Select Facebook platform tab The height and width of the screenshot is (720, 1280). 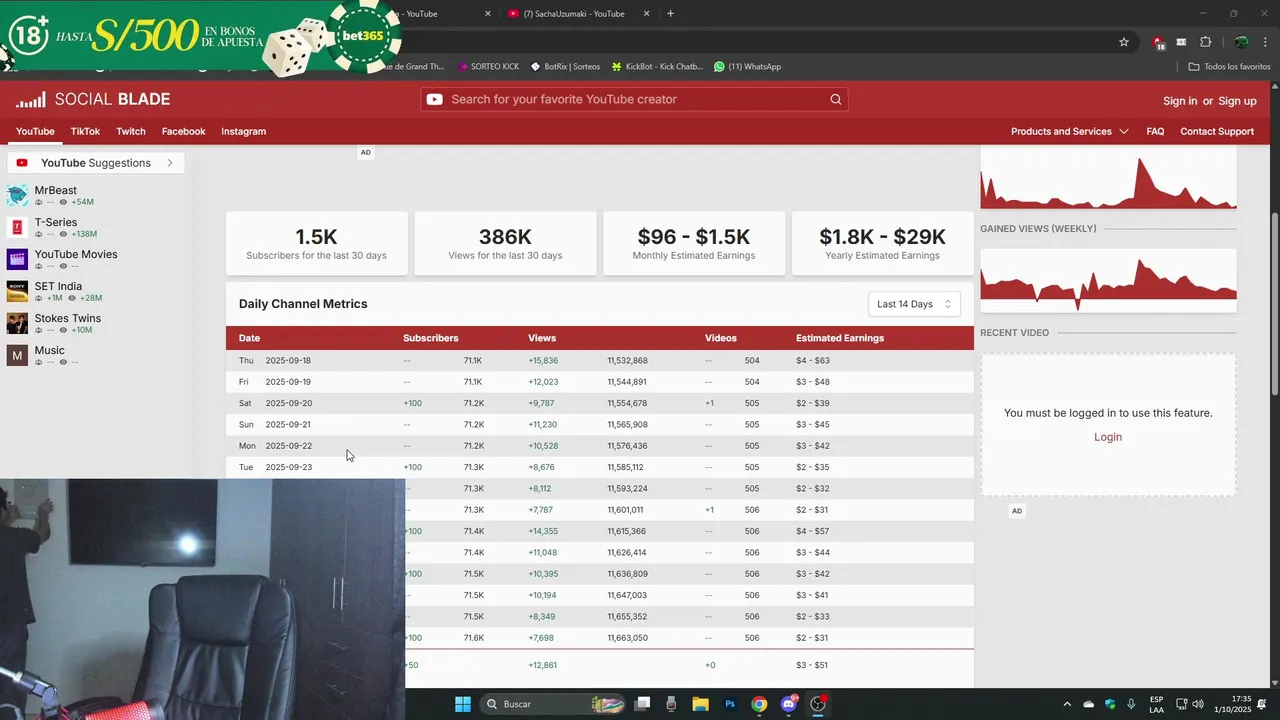(183, 131)
